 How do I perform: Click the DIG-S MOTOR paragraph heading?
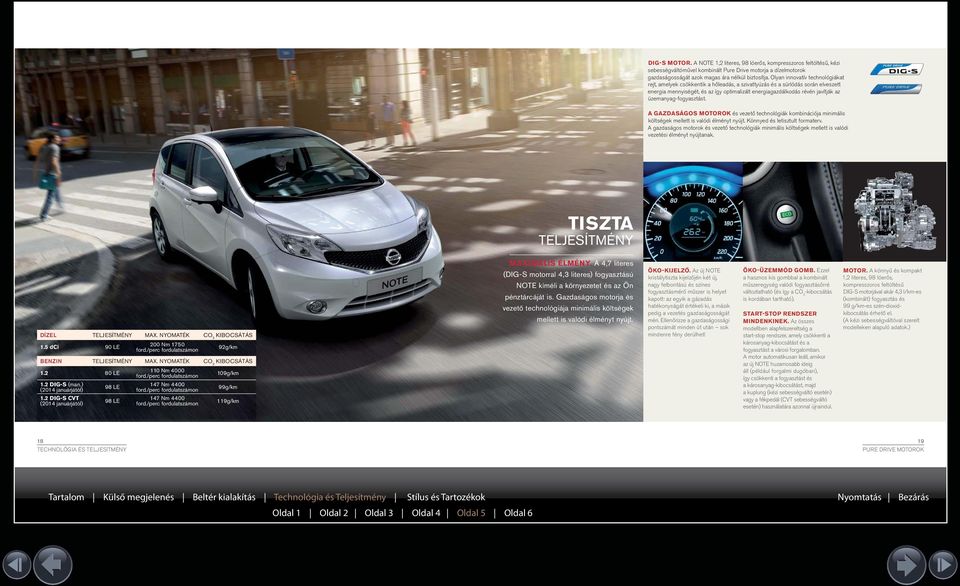670,63
